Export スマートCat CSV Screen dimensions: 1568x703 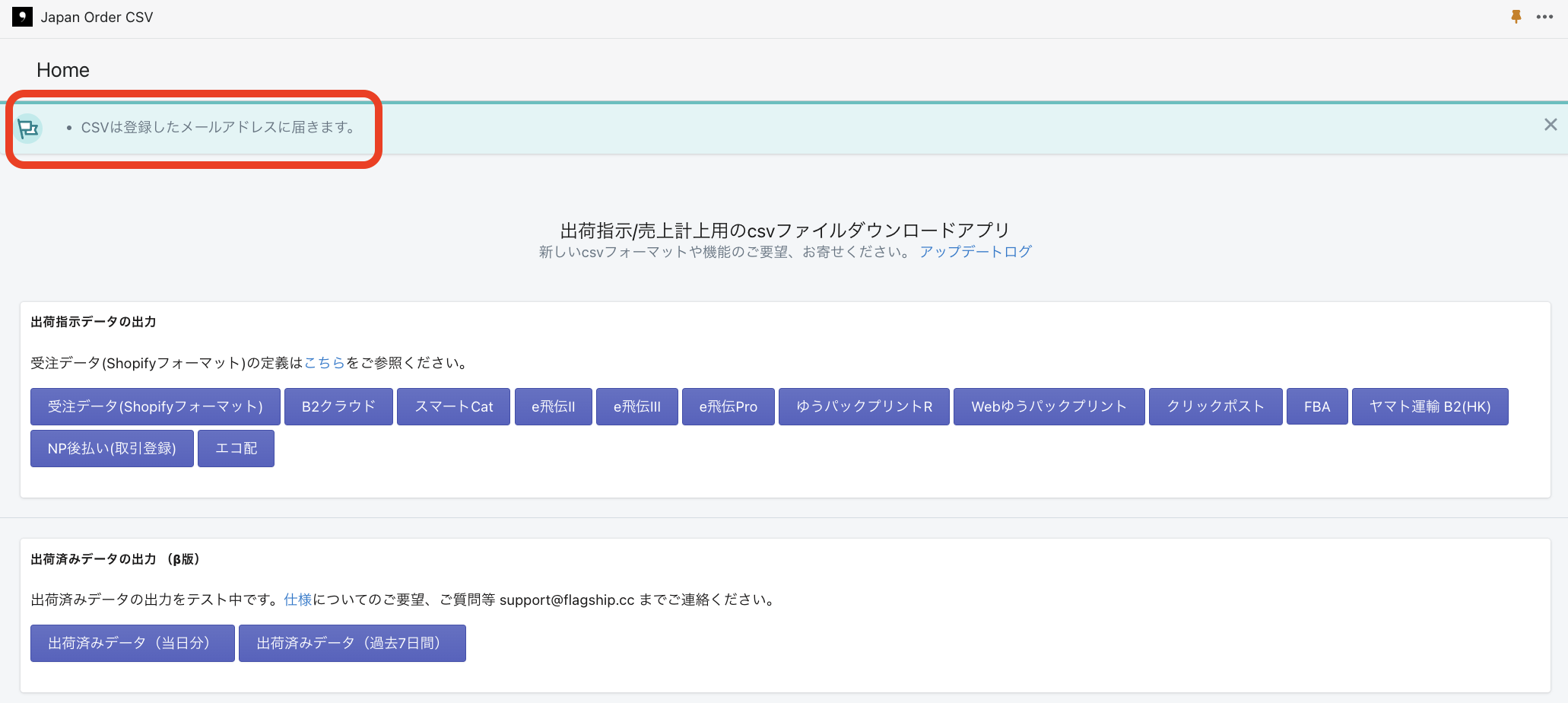click(x=453, y=406)
